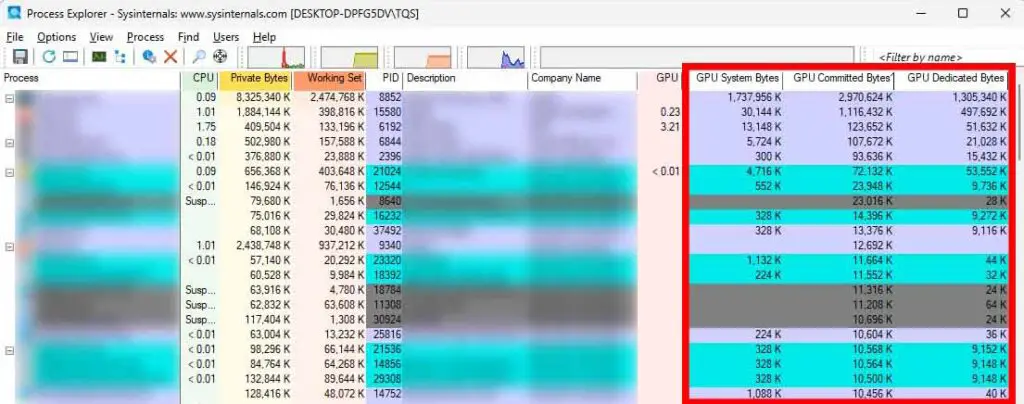Select the cell showing 1,305,340 K
The image size is (1024, 404).
coord(978,98)
